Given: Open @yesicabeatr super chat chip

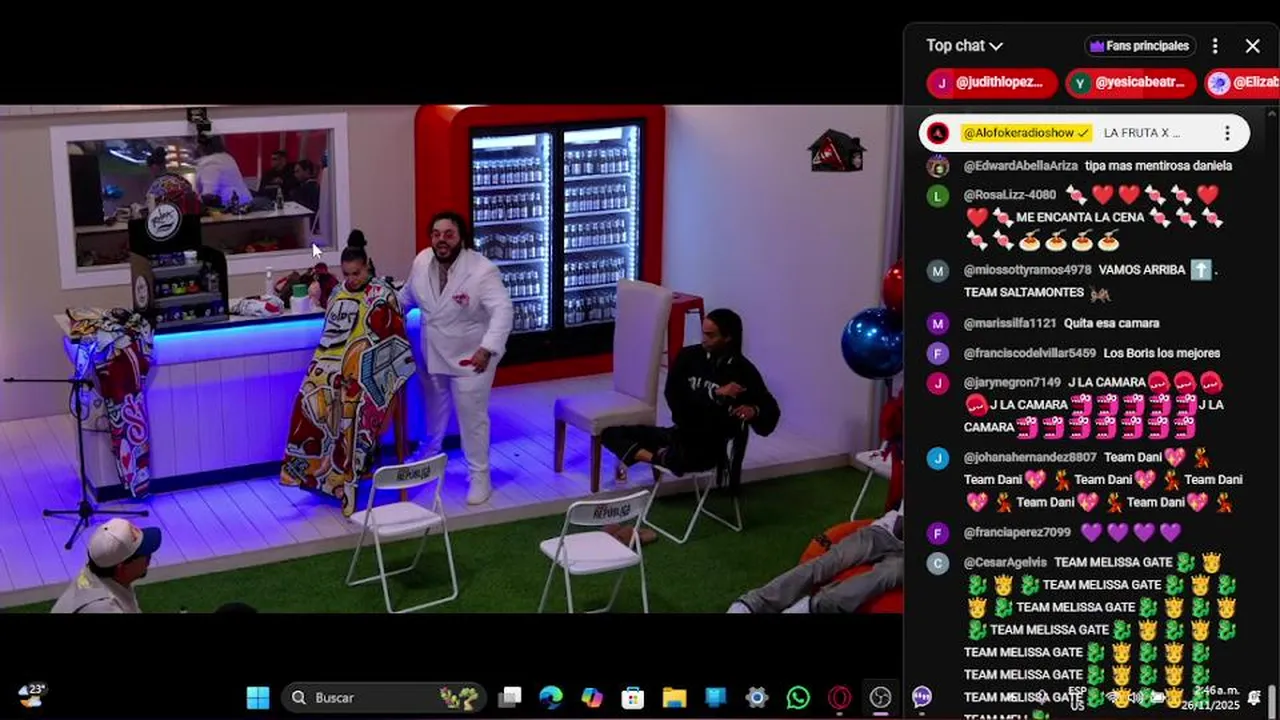Looking at the screenshot, I should pyautogui.click(x=1131, y=83).
